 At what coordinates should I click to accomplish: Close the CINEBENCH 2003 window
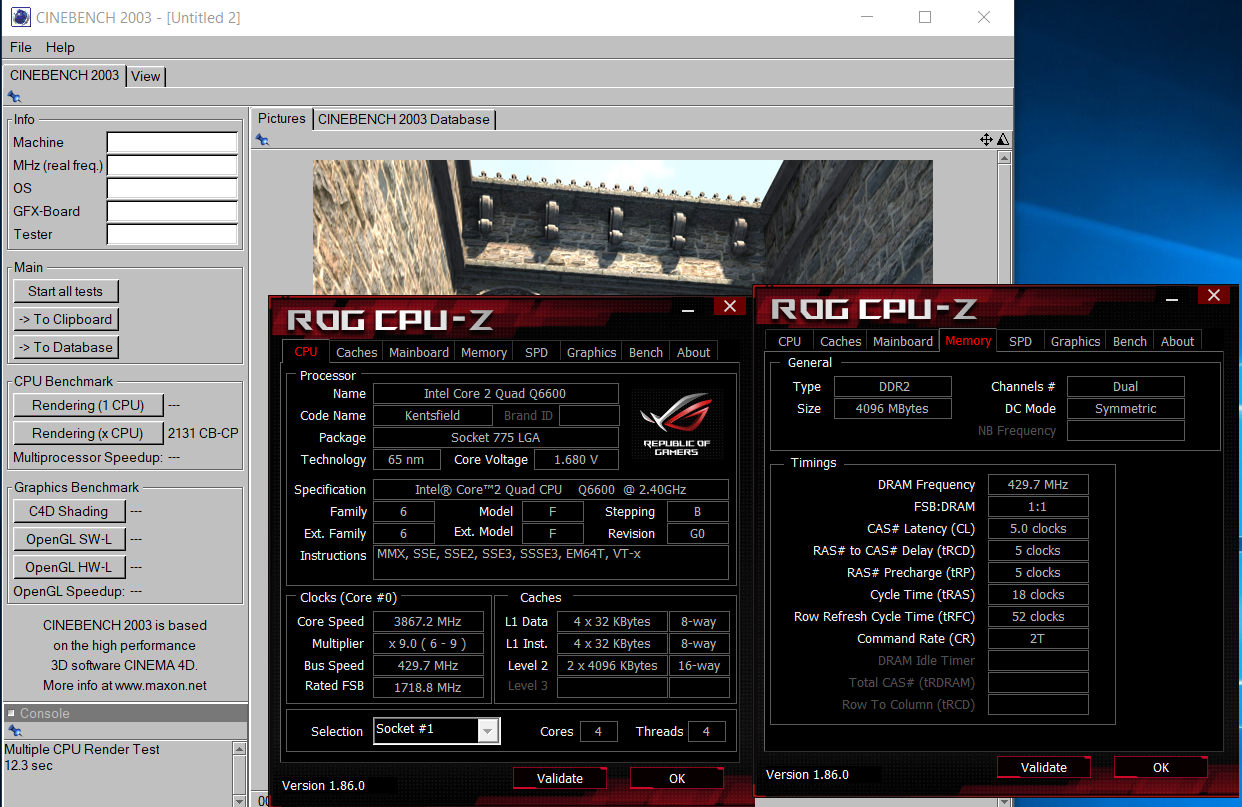click(984, 18)
